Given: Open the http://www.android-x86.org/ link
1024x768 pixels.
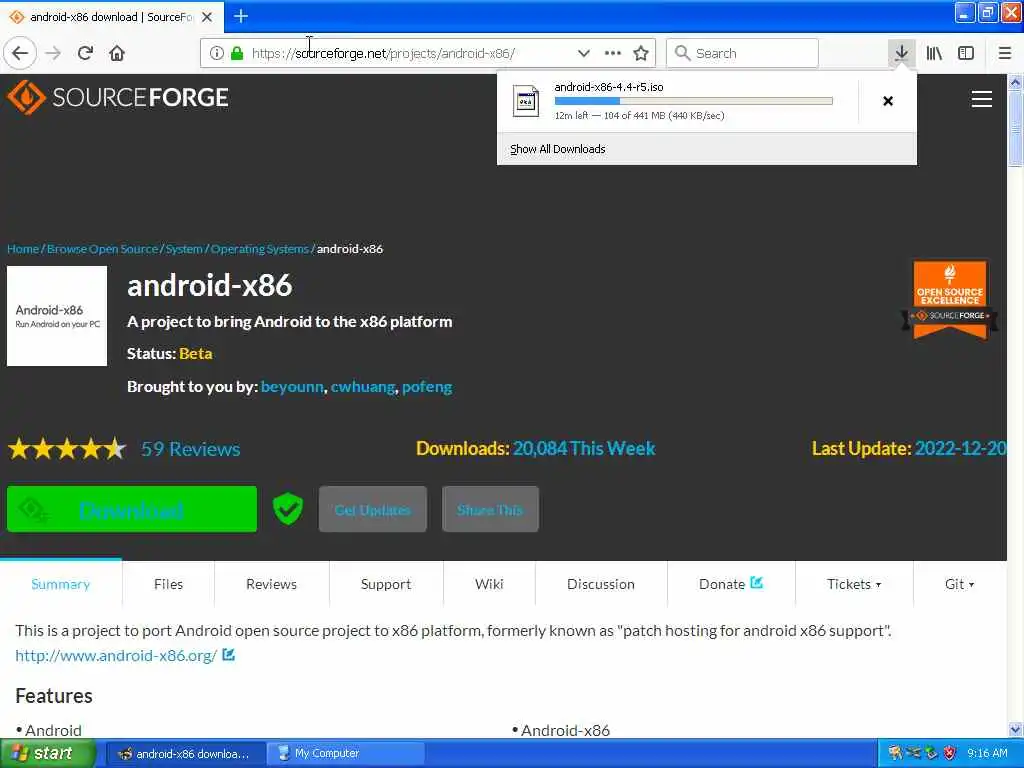Looking at the screenshot, I should [116, 655].
